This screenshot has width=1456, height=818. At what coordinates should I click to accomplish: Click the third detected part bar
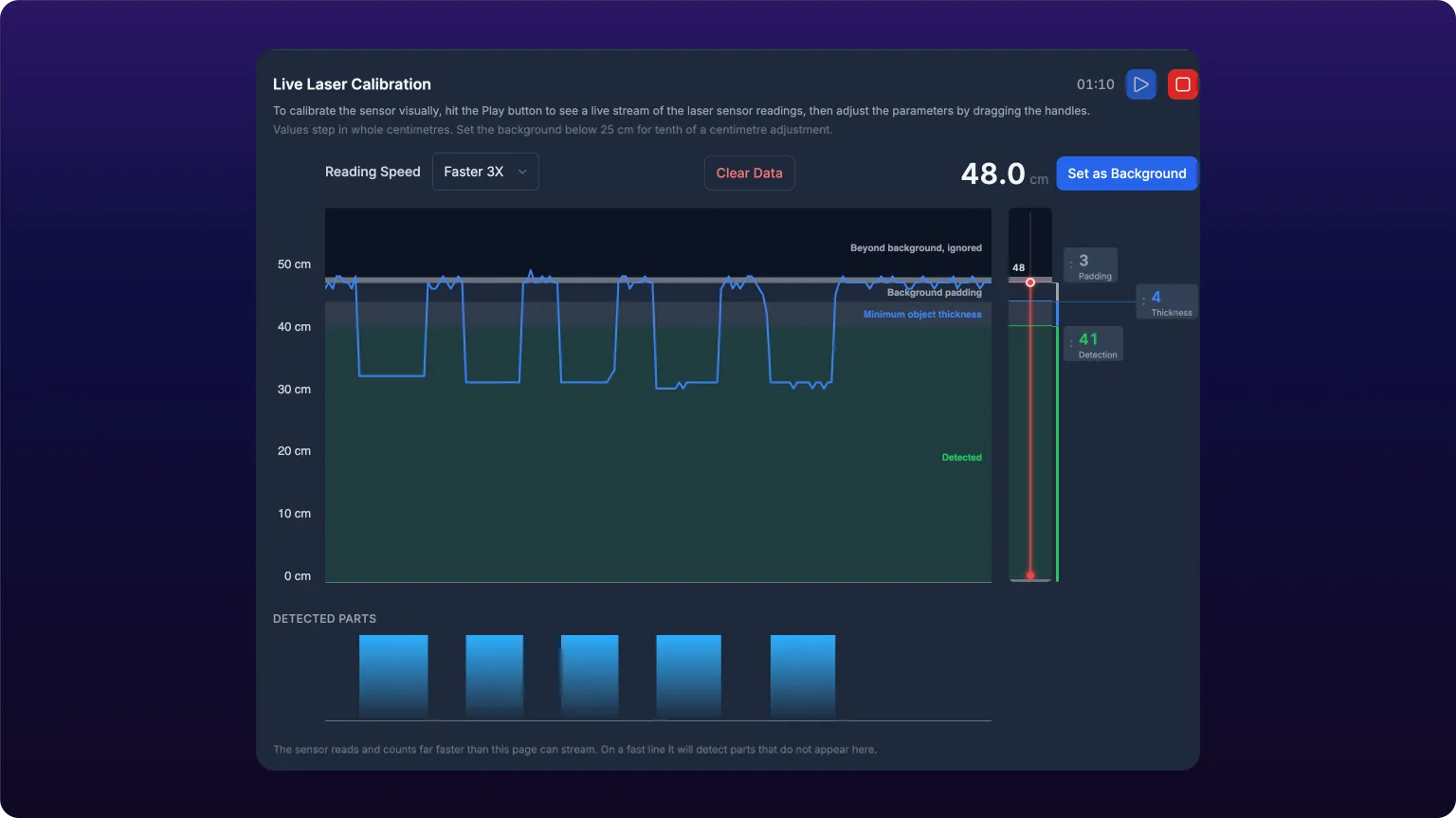[x=590, y=676]
